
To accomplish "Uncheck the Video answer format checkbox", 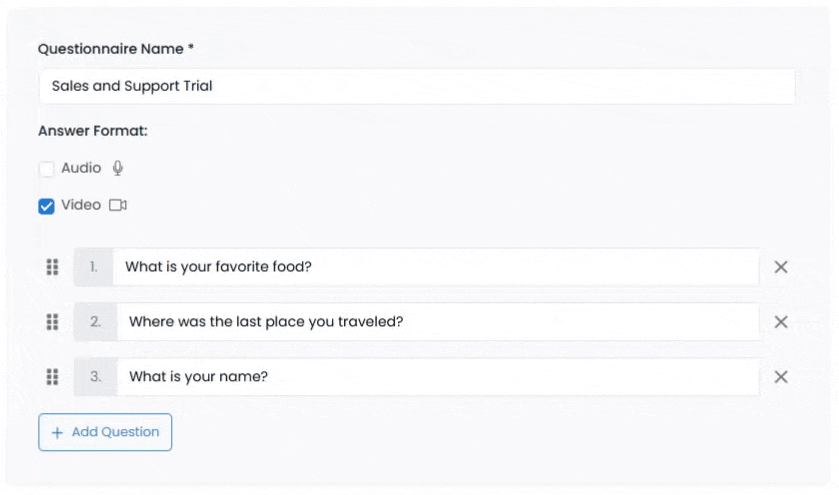I will point(47,206).
